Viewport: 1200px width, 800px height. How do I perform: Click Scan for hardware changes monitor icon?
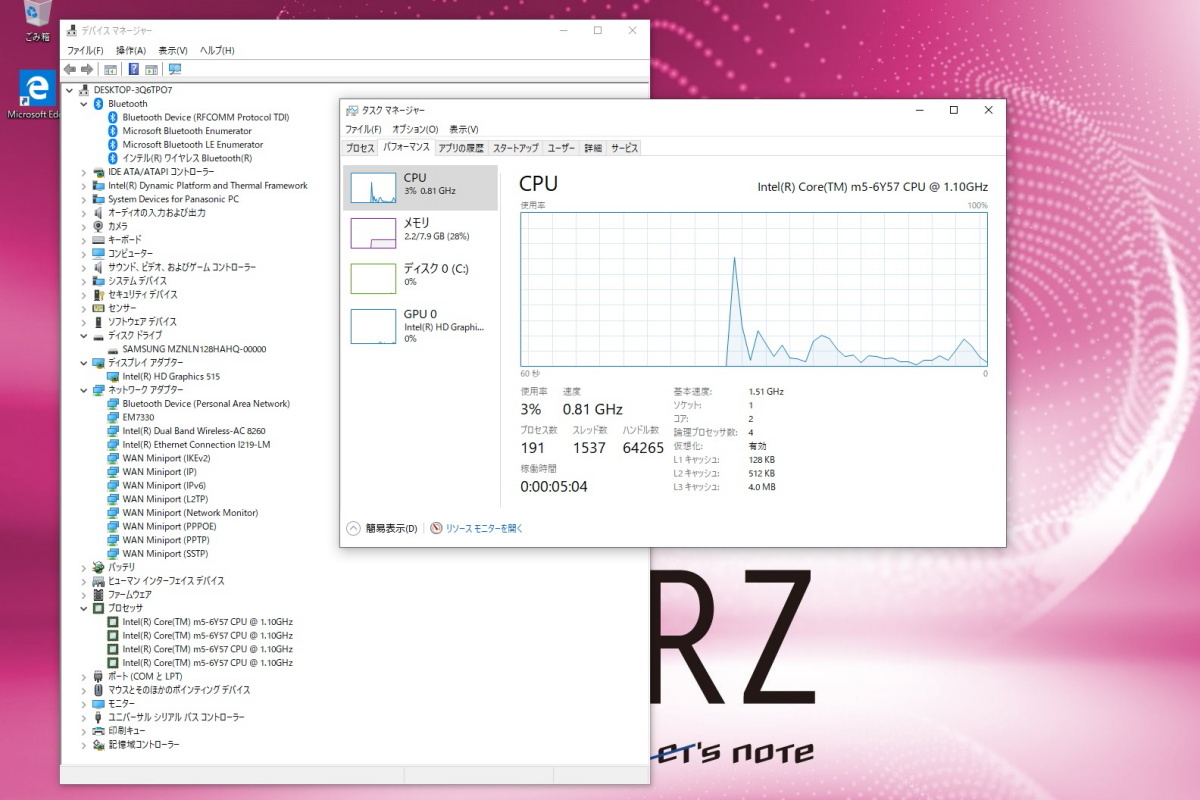point(175,69)
